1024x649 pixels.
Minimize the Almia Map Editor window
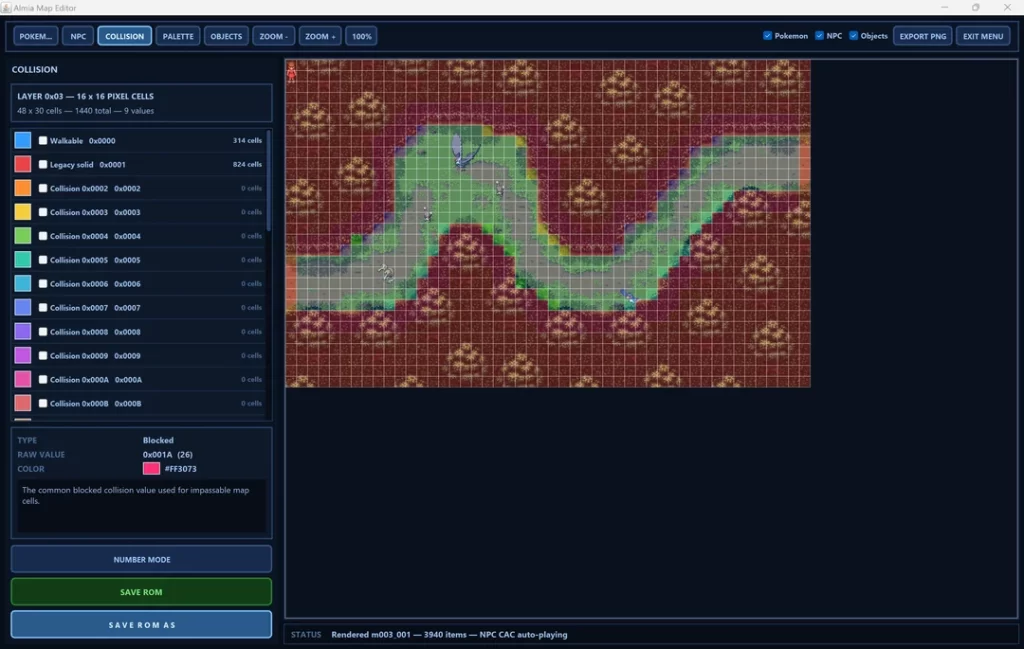coord(944,7)
